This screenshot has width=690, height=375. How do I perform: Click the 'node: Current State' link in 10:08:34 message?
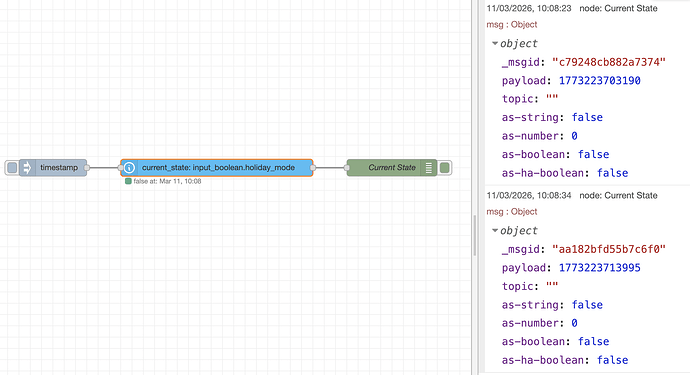618,195
